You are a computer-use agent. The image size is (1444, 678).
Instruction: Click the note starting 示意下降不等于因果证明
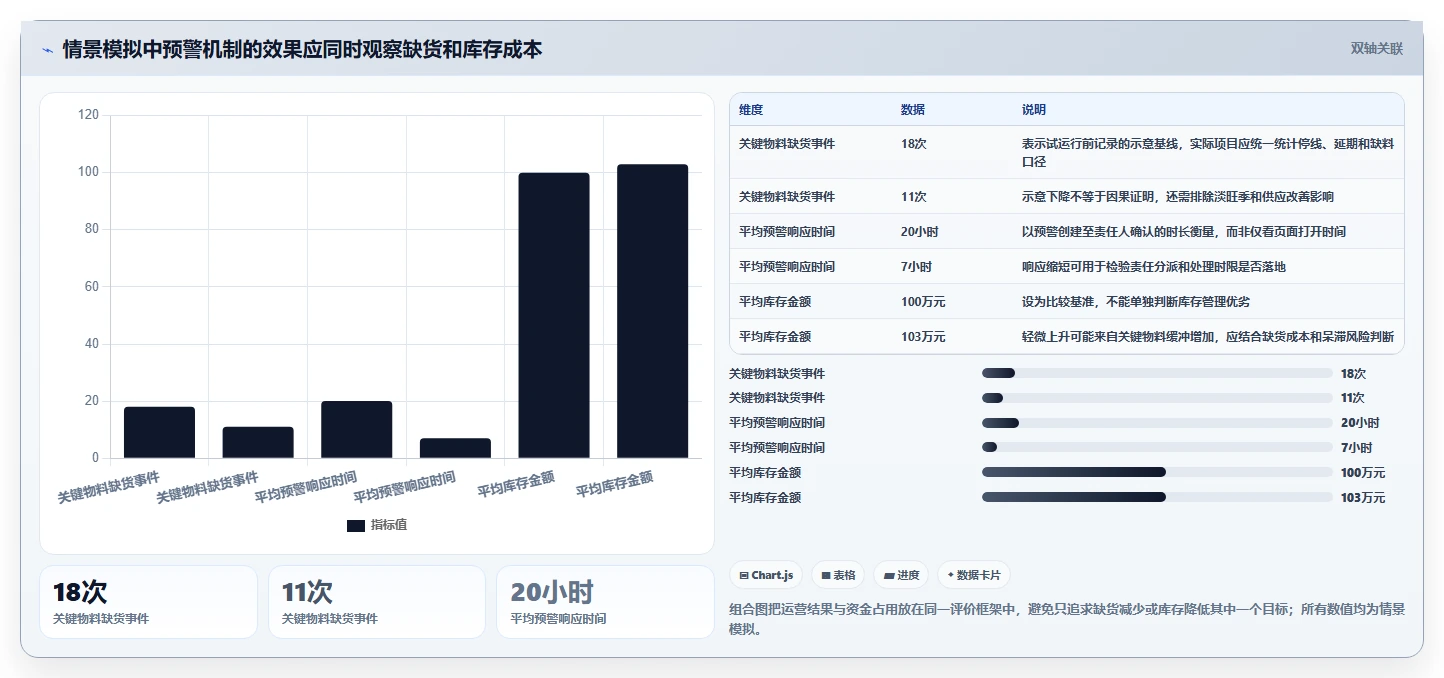pos(1178,196)
